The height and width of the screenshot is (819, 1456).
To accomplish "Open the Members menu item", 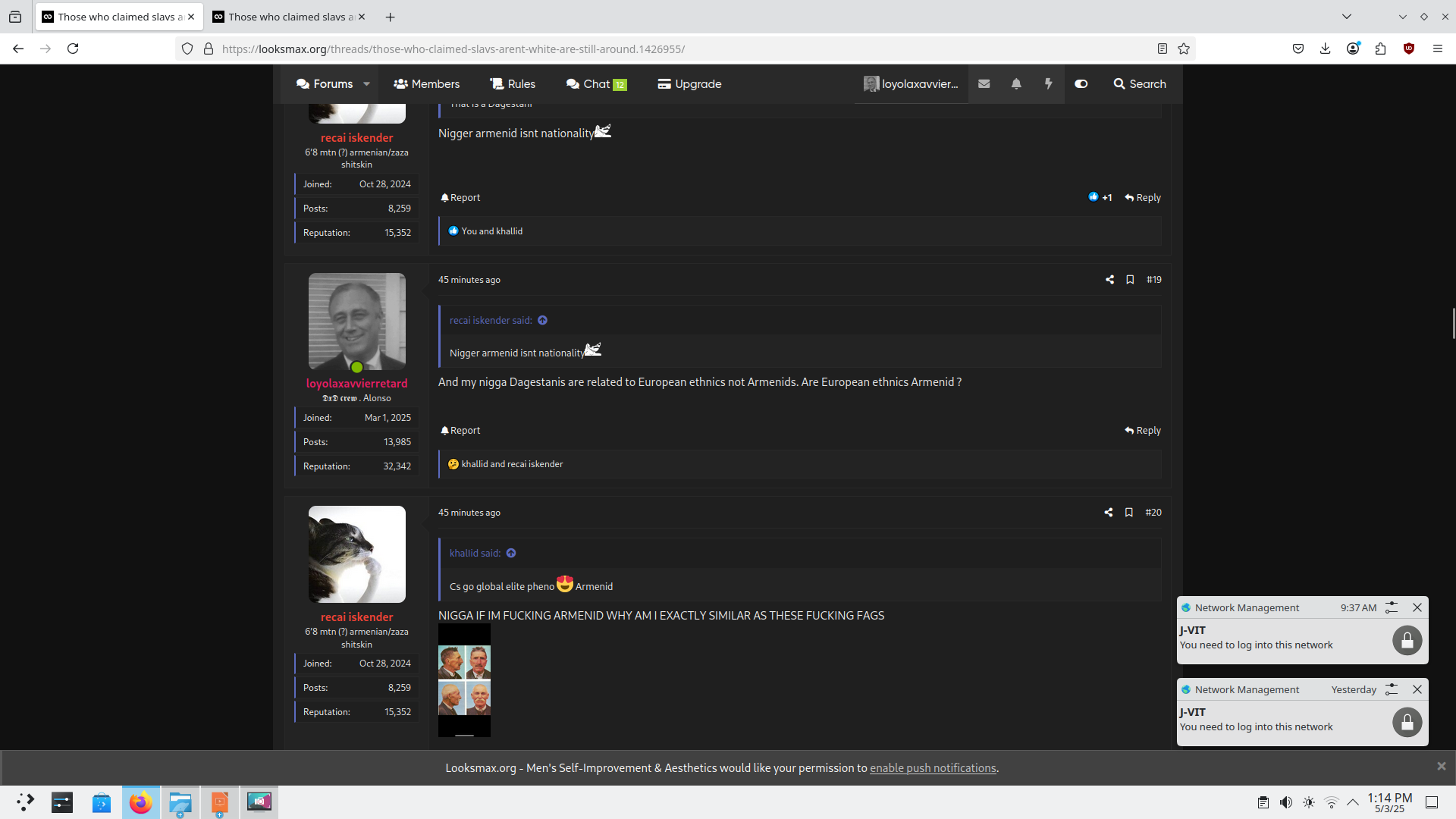I will pos(426,84).
